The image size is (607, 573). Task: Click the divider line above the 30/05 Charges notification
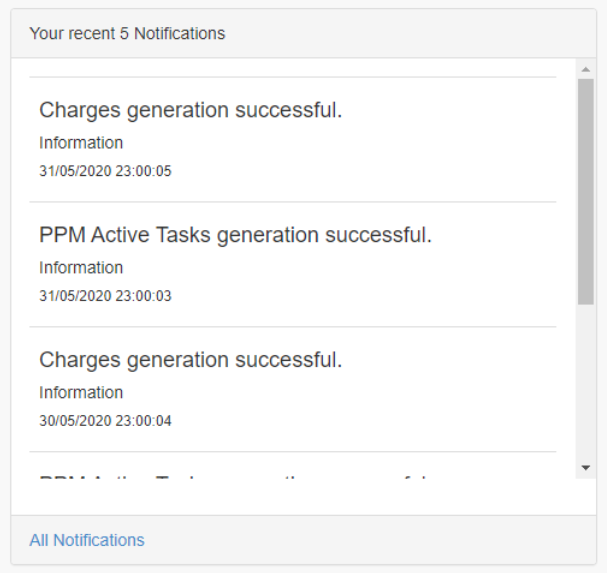click(292, 327)
